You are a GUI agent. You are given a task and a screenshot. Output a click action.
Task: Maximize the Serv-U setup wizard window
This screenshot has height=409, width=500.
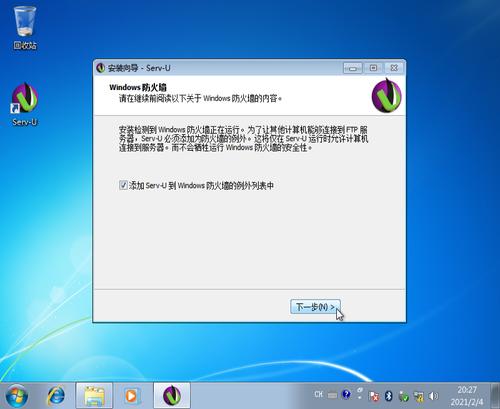[373, 68]
